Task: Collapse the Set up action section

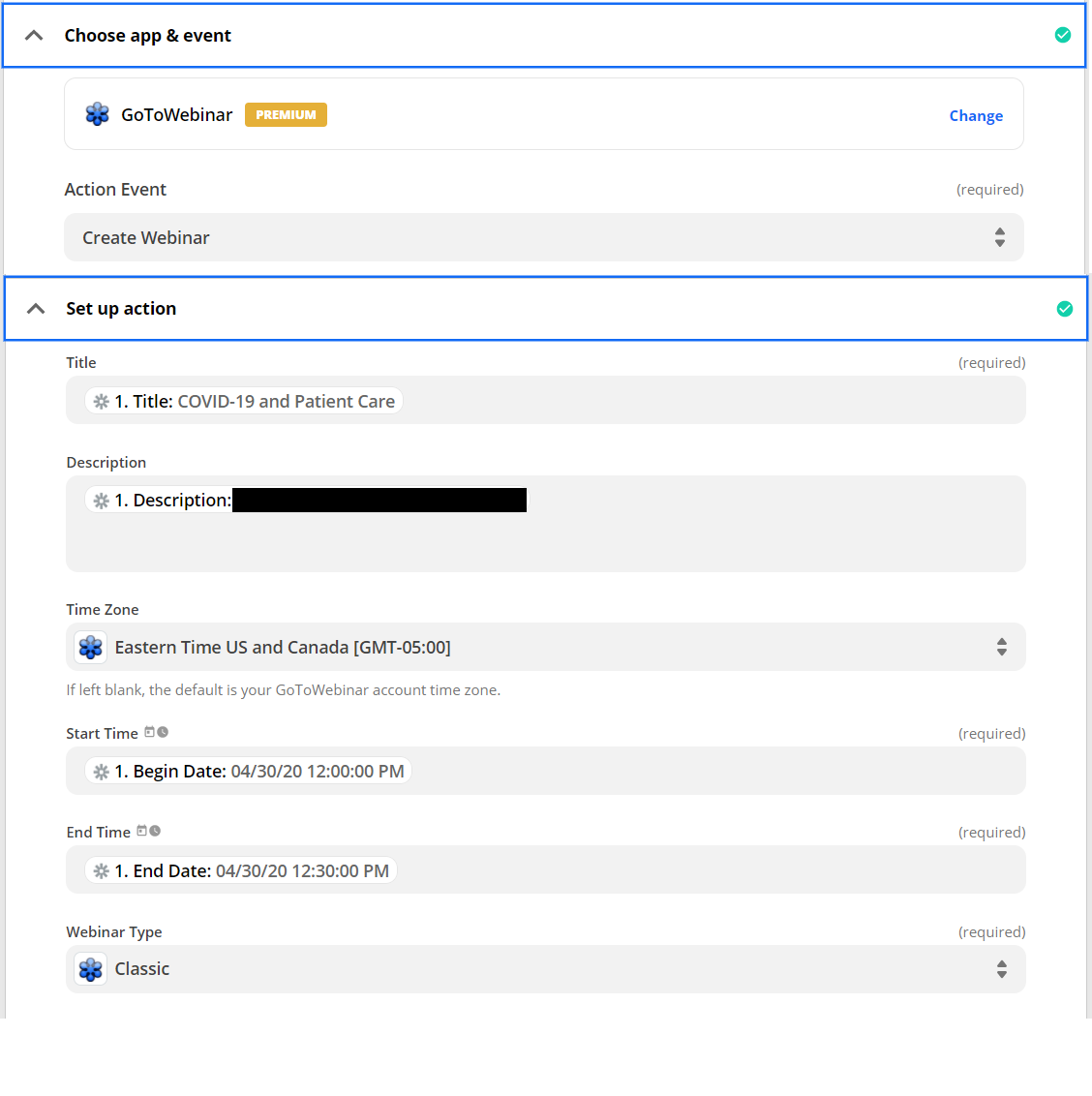Action: [36, 309]
